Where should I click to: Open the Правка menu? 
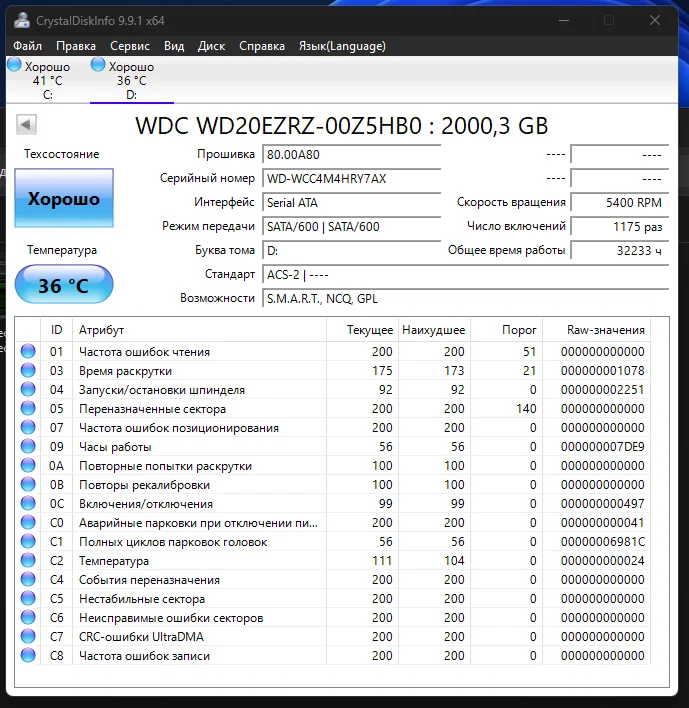76,46
